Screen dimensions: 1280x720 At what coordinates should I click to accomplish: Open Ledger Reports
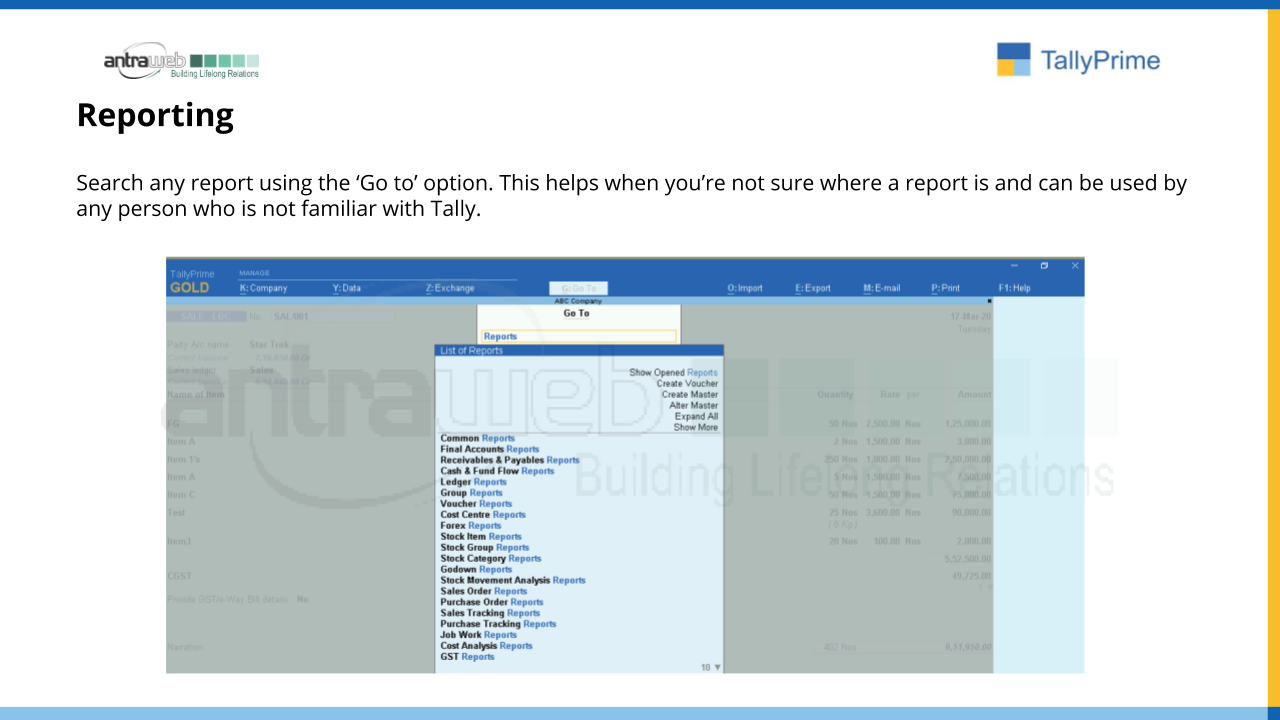click(x=474, y=482)
